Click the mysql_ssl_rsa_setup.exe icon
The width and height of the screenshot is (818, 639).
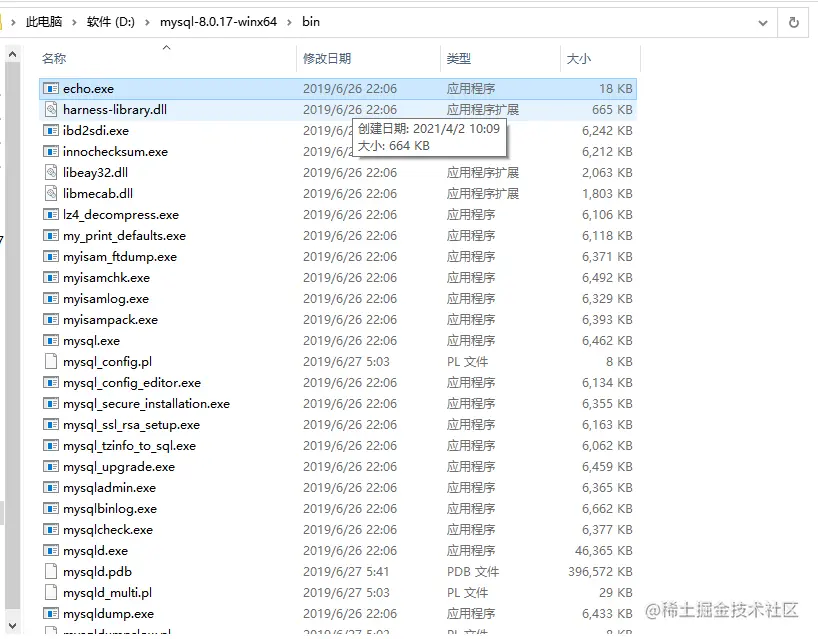coord(51,425)
